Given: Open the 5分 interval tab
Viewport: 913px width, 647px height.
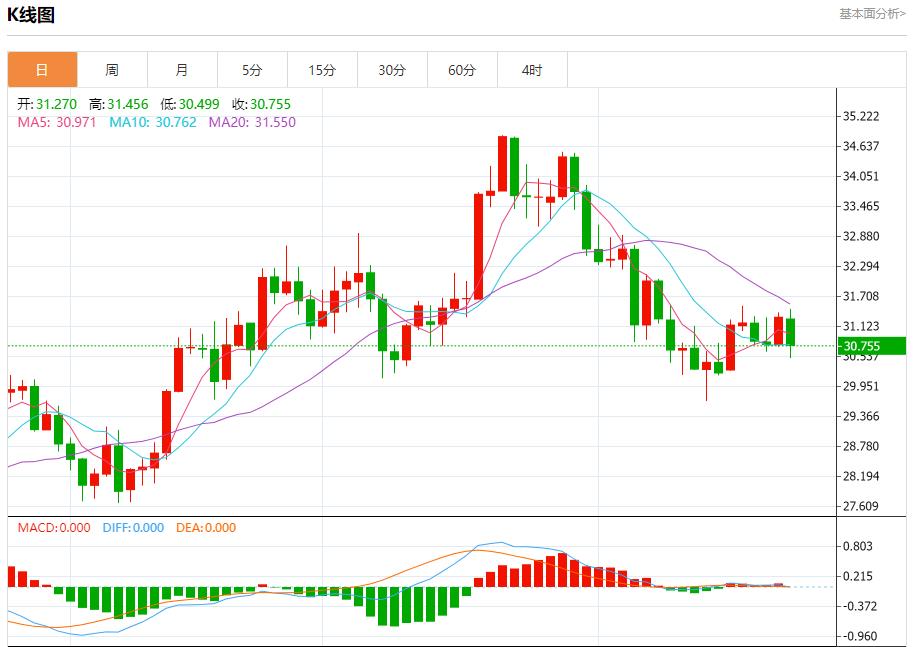Looking at the screenshot, I should tap(252, 70).
